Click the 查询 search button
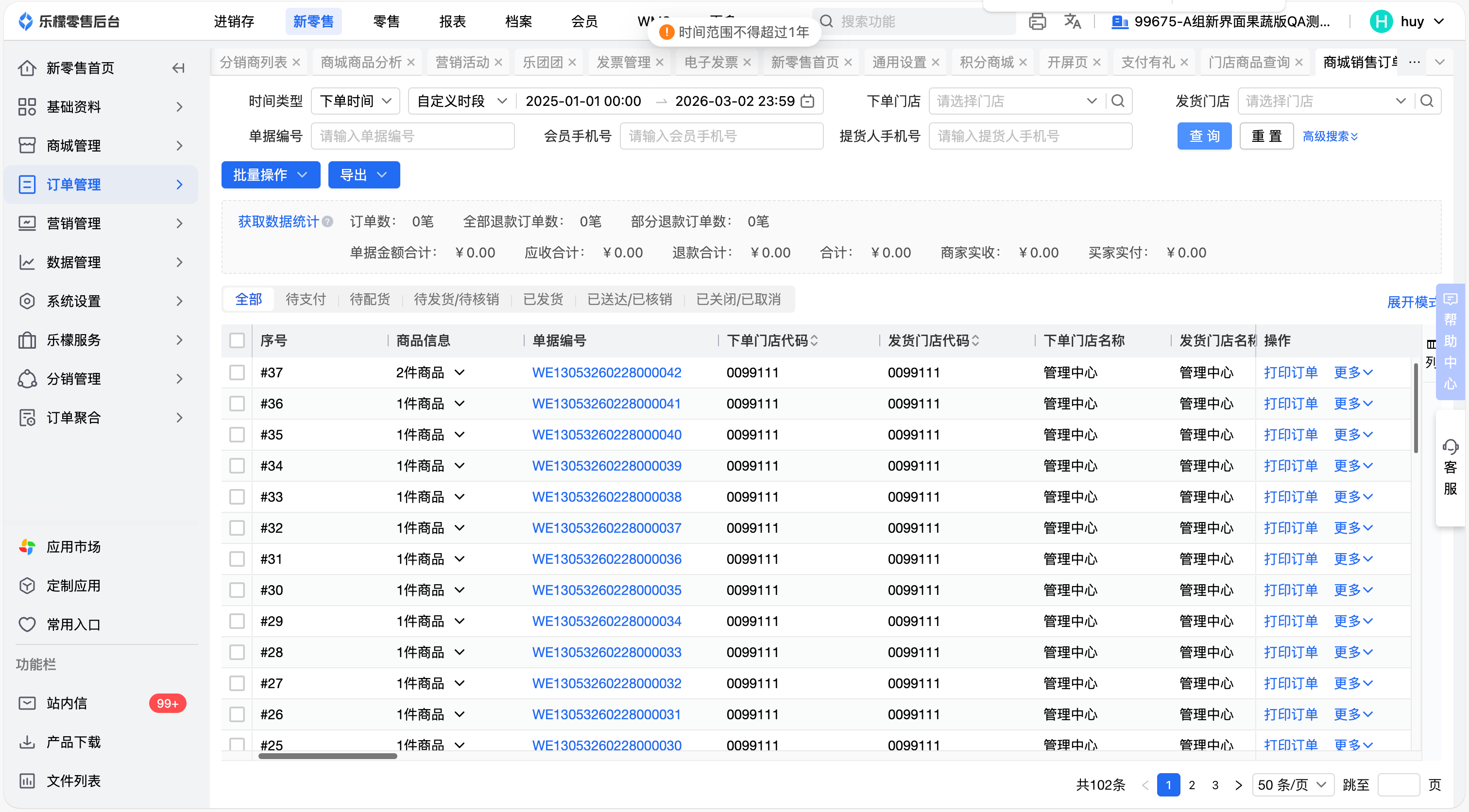Screen dimensions: 1469x812 (x=1204, y=136)
